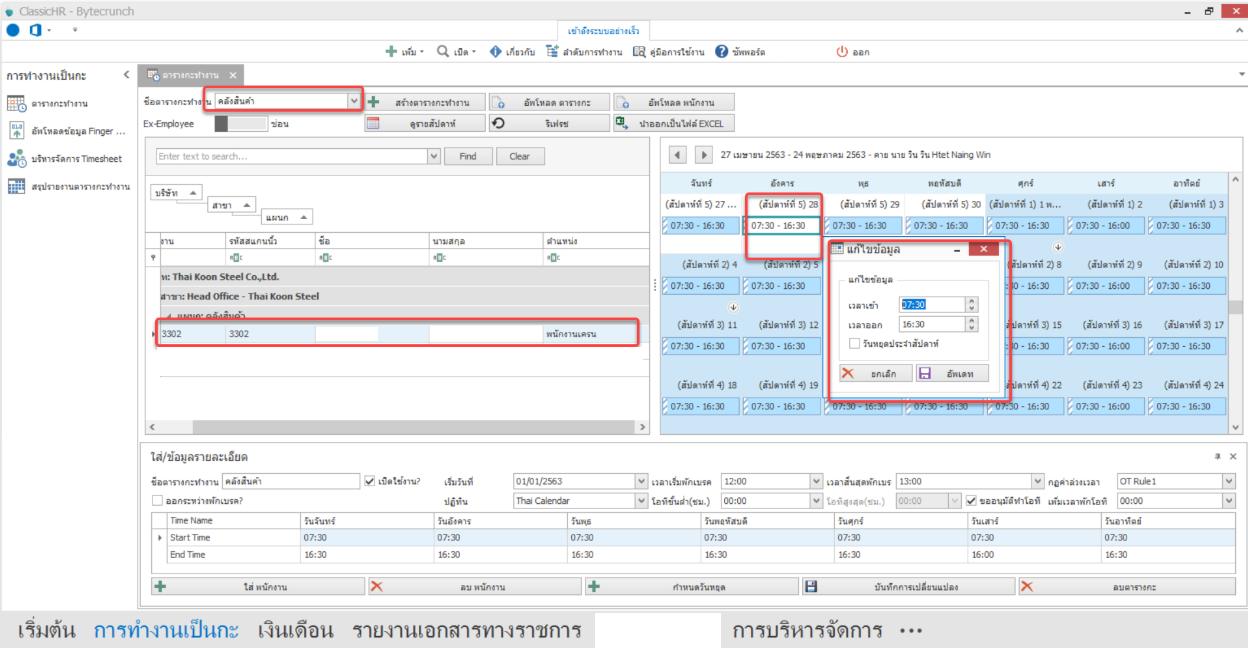Open the search box dropdown arrow
The image size is (1248, 648).
tap(433, 156)
